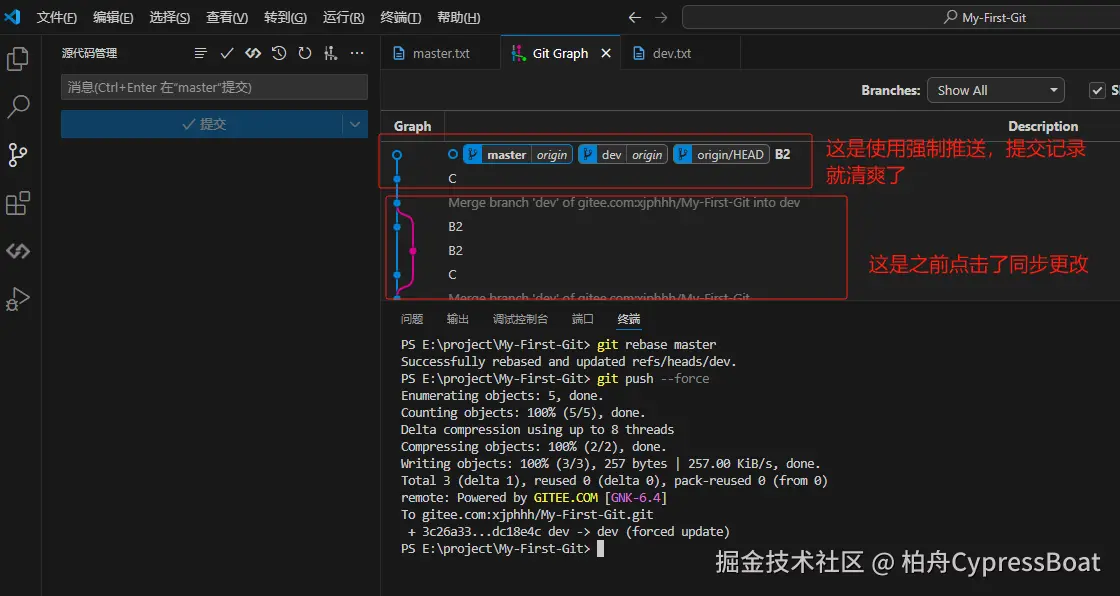Toggle the checkbox beside Branches dropdown
Image resolution: width=1120 pixels, height=596 pixels.
coord(1097,90)
